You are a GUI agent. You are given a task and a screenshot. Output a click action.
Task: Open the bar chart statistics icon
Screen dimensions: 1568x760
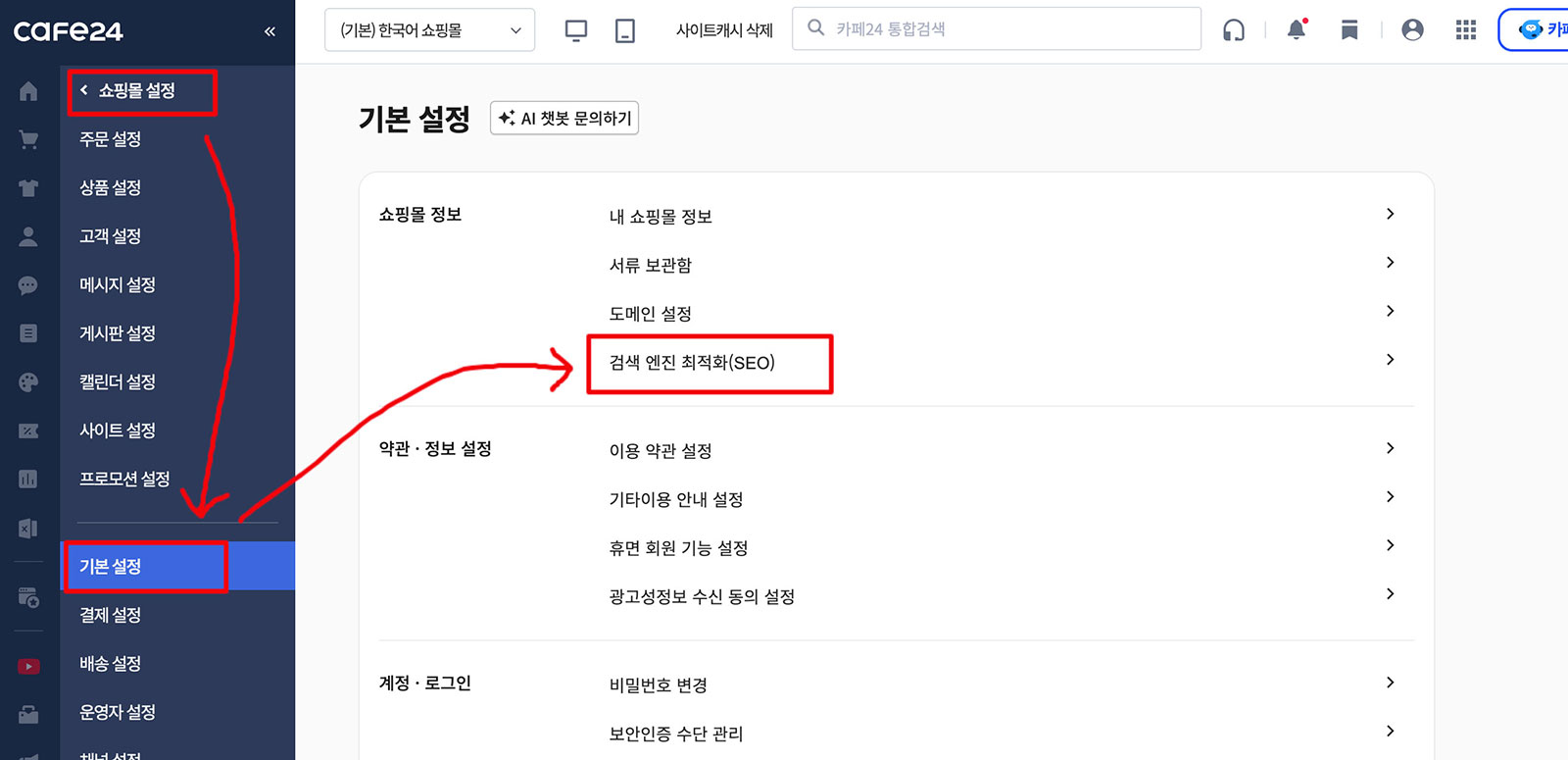coord(28,480)
